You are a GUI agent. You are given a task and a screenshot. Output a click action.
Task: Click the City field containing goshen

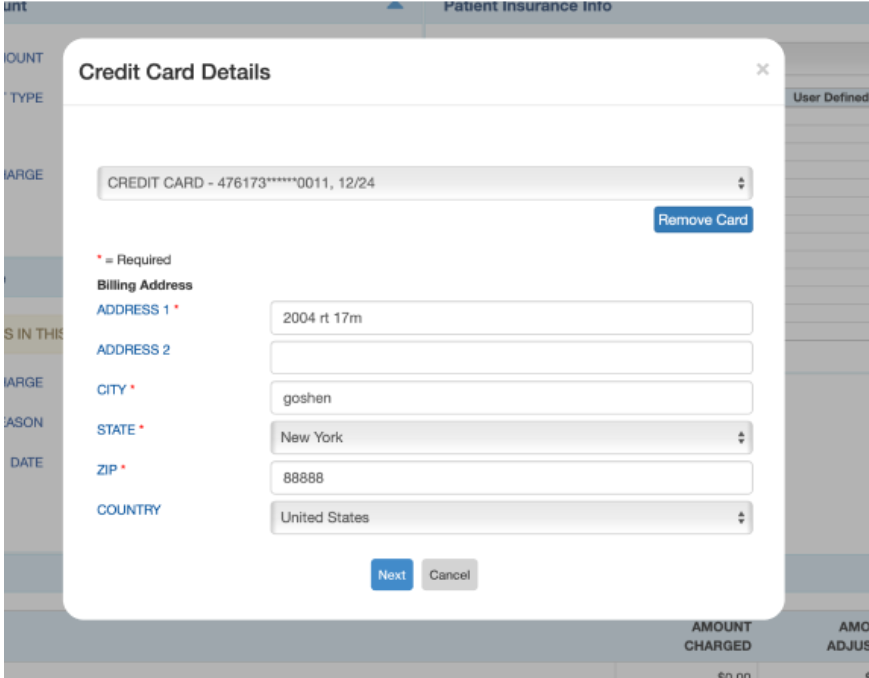[x=510, y=397]
